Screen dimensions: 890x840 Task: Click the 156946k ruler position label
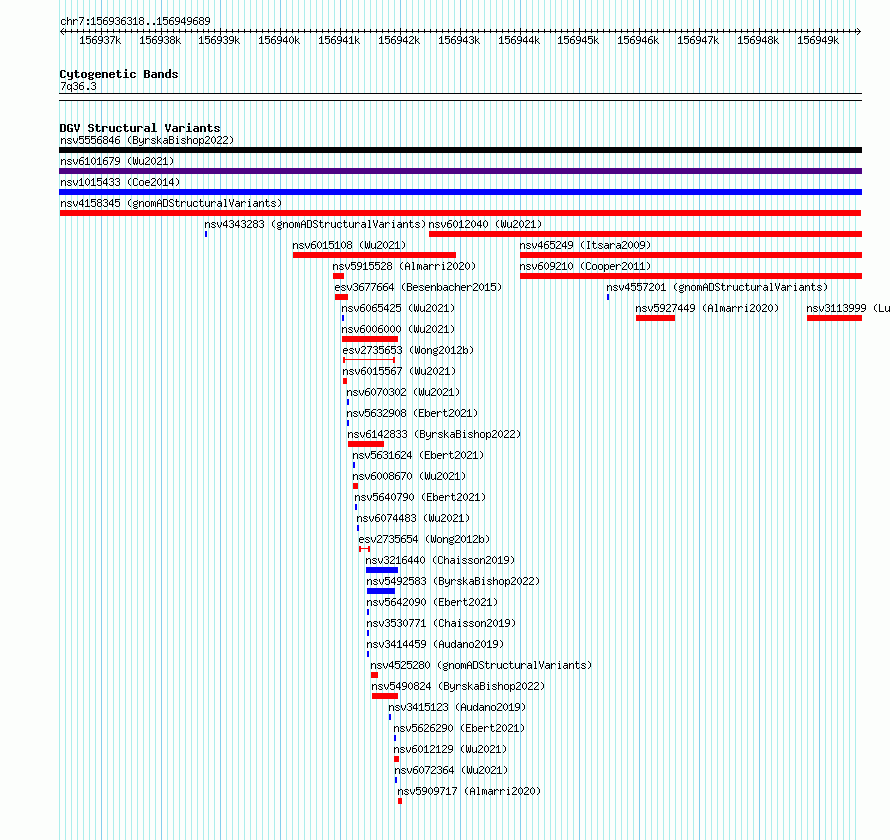pyautogui.click(x=638, y=40)
